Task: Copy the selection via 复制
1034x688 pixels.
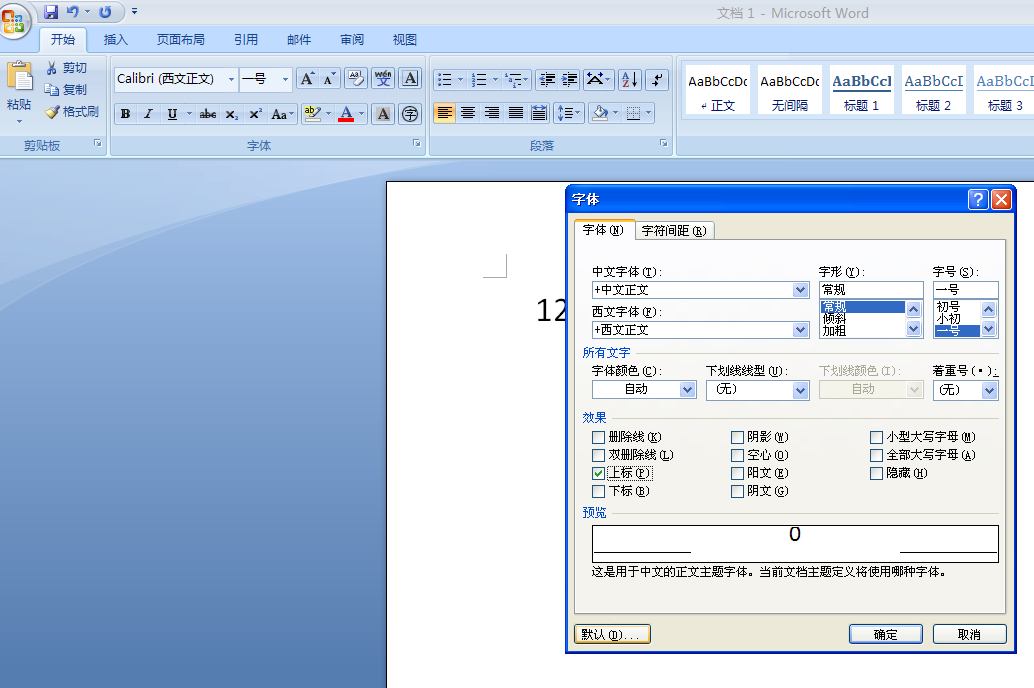Action: pos(65,90)
